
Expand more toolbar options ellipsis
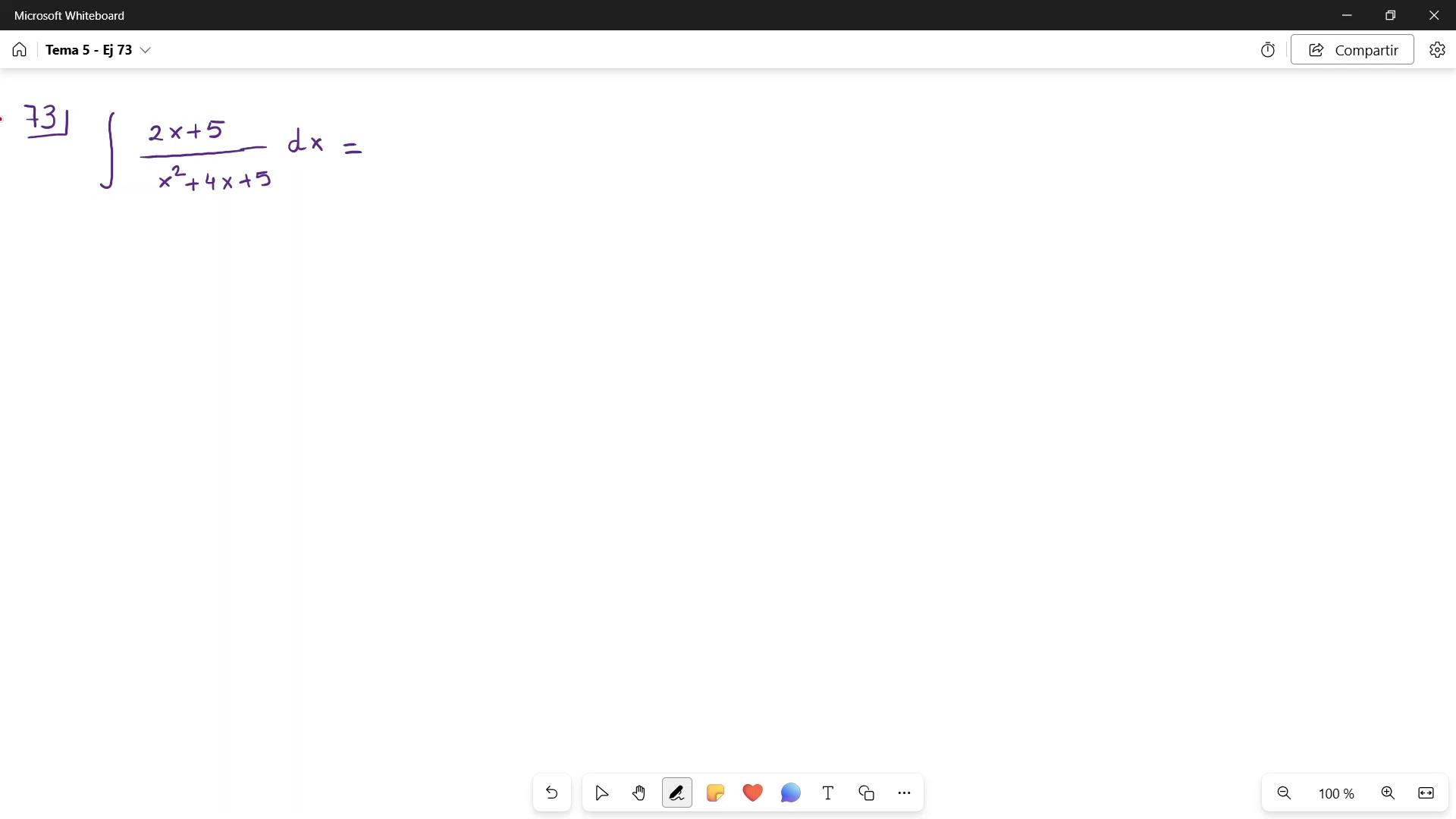click(904, 793)
